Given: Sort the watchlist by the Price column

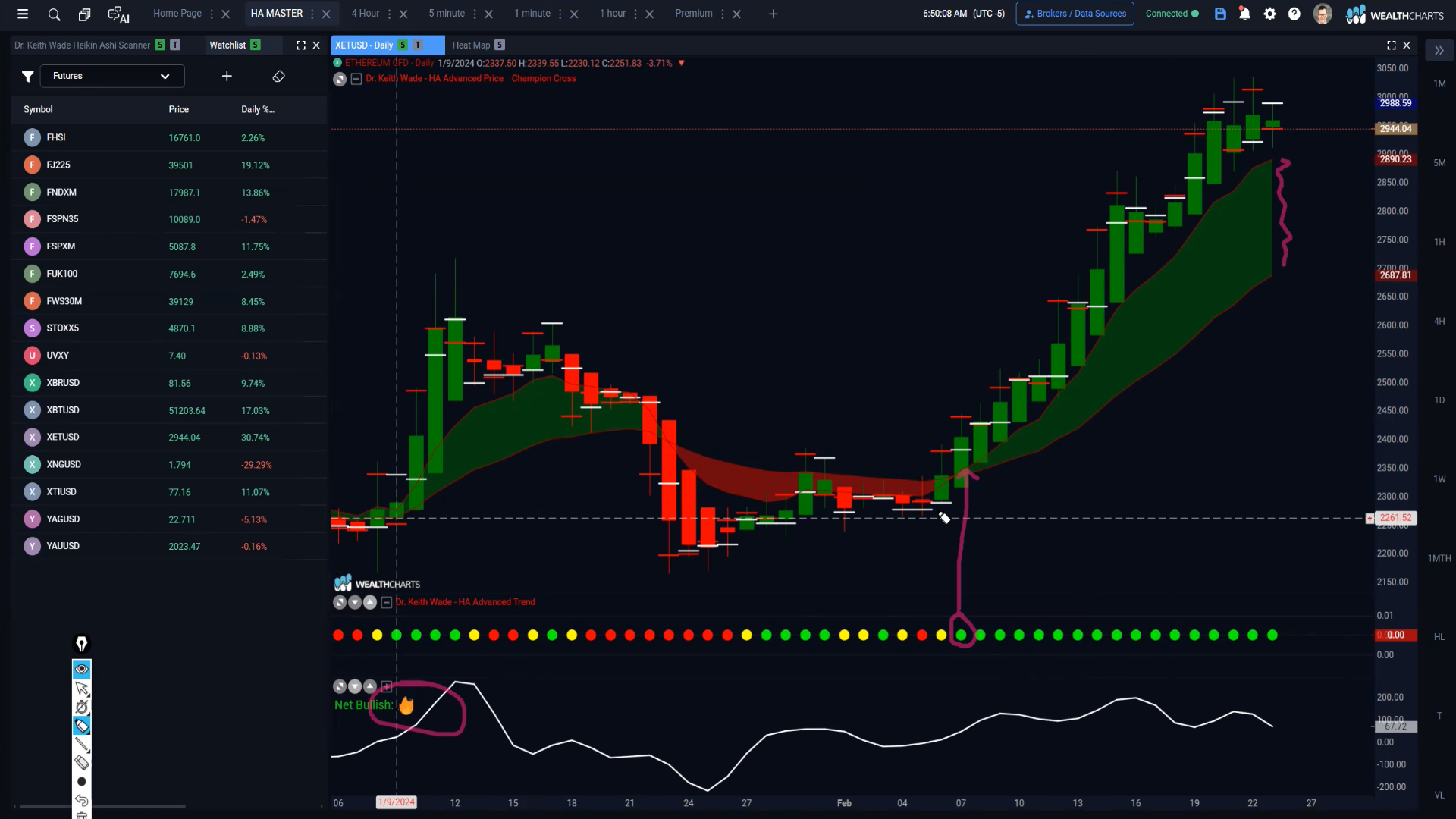Looking at the screenshot, I should 178,109.
